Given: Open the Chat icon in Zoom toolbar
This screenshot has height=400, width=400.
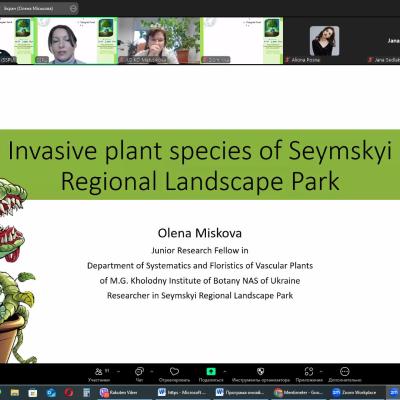Looking at the screenshot, I should [x=139, y=371].
